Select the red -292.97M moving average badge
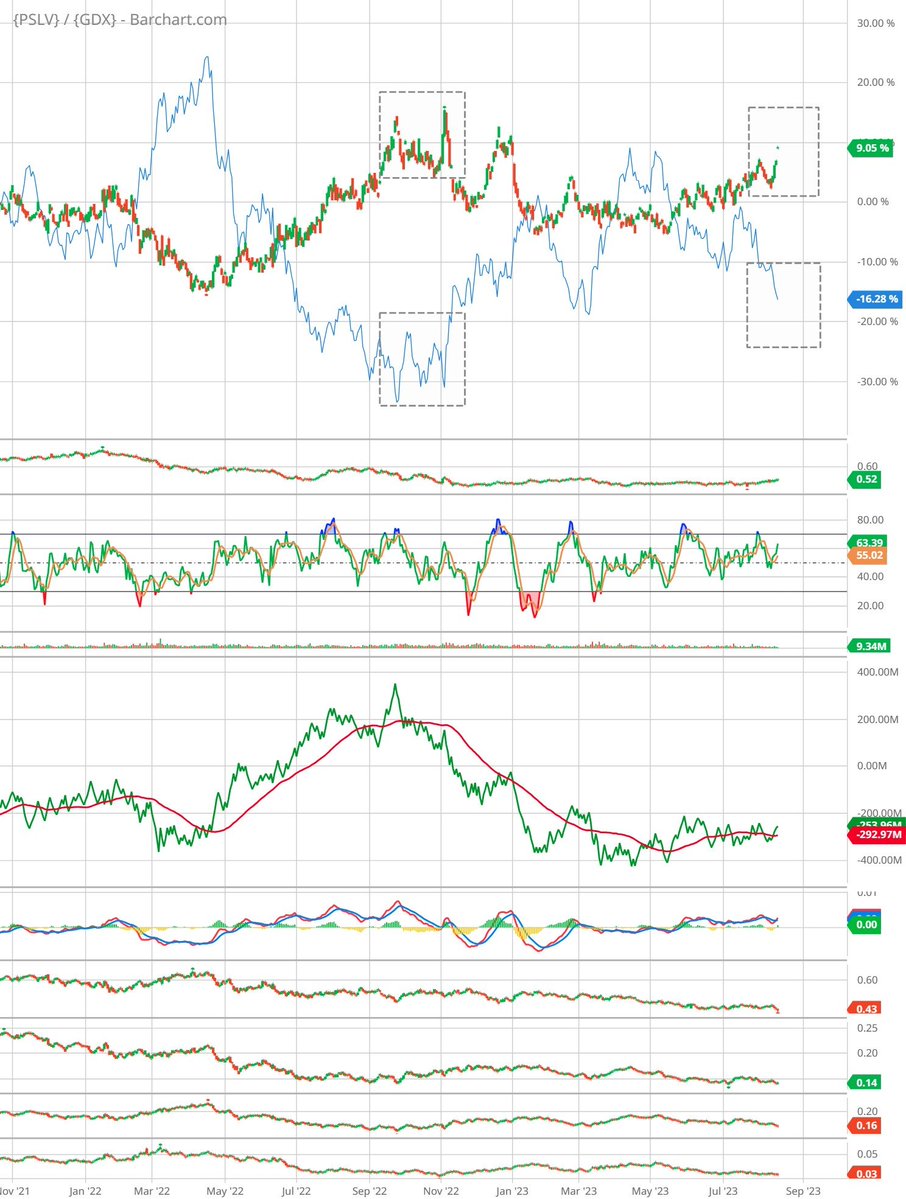This screenshot has width=906, height=1199. pos(875,835)
